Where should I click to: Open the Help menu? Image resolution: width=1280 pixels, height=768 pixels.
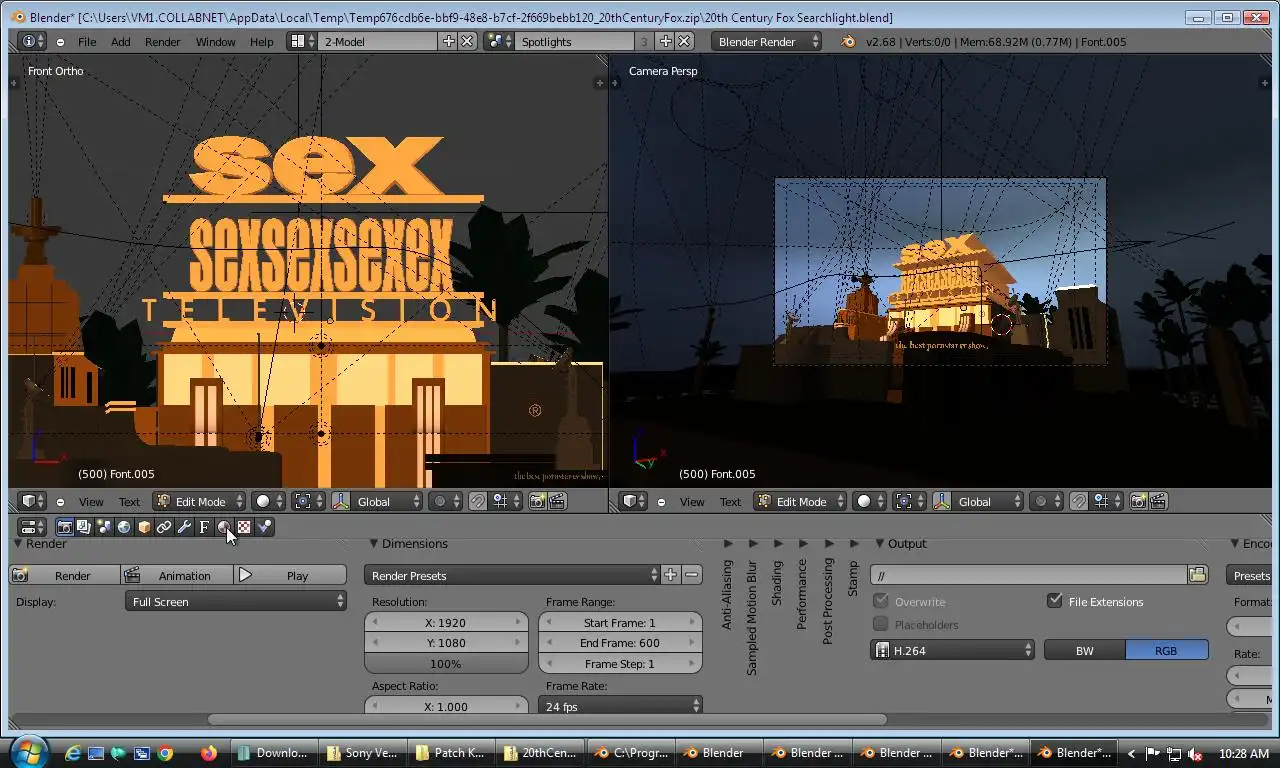tap(261, 41)
